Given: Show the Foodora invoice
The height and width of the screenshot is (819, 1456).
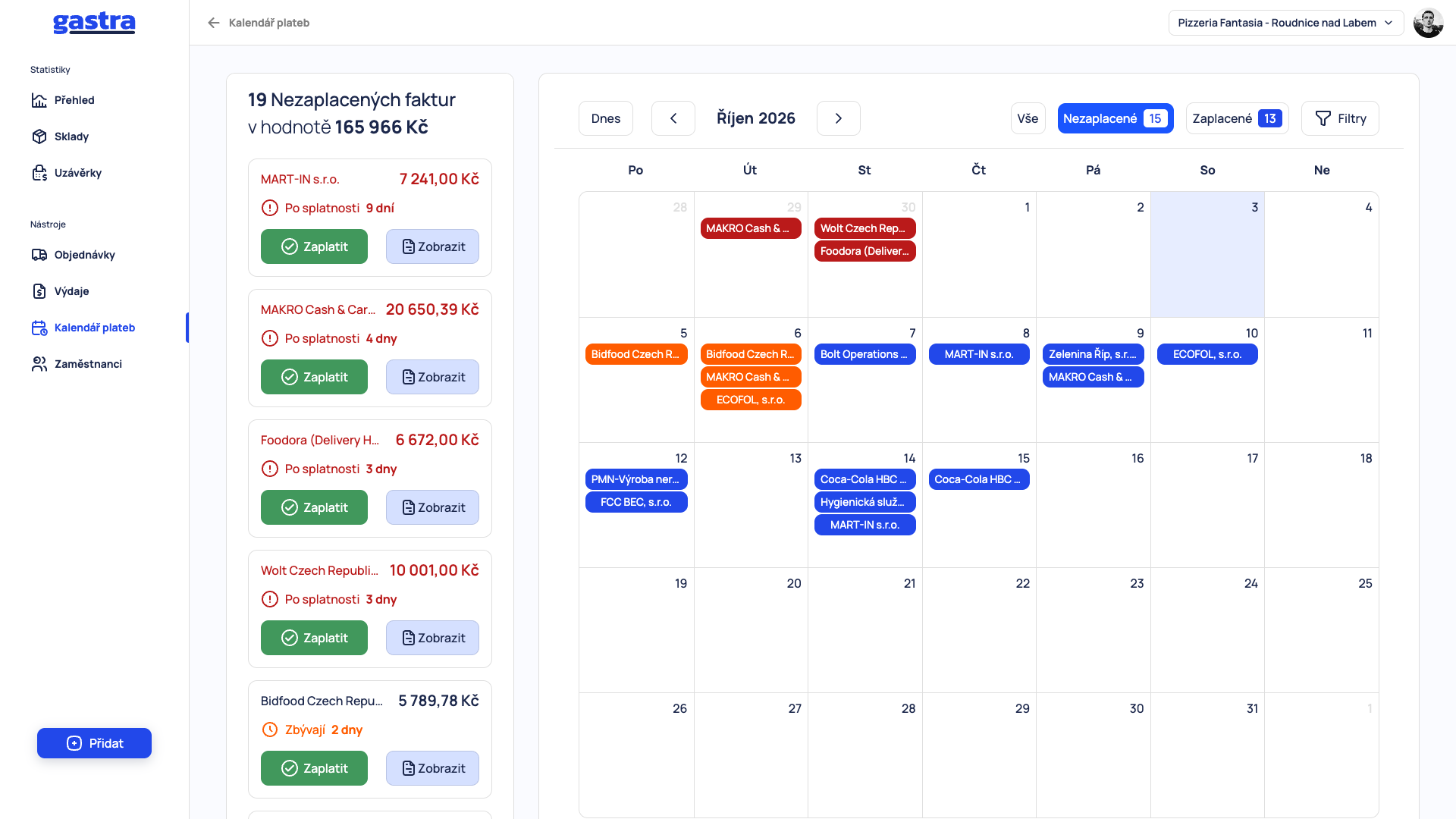Looking at the screenshot, I should coord(432,507).
